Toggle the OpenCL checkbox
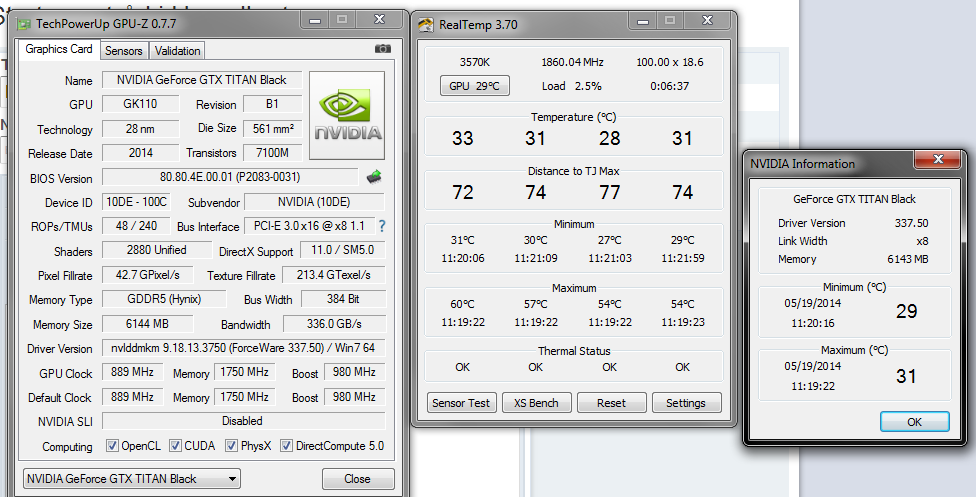Image resolution: width=976 pixels, height=497 pixels. [113, 445]
